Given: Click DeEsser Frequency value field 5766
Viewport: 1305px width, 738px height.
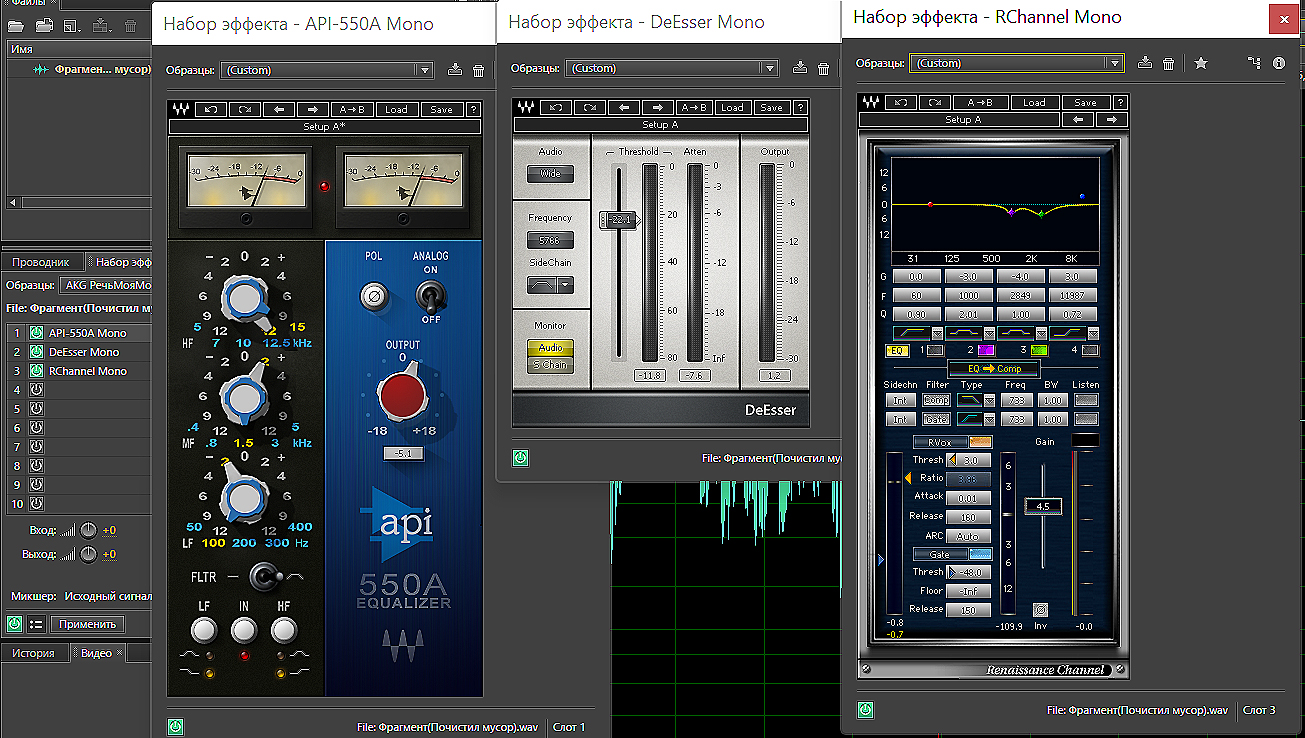Looking at the screenshot, I should click(x=551, y=241).
